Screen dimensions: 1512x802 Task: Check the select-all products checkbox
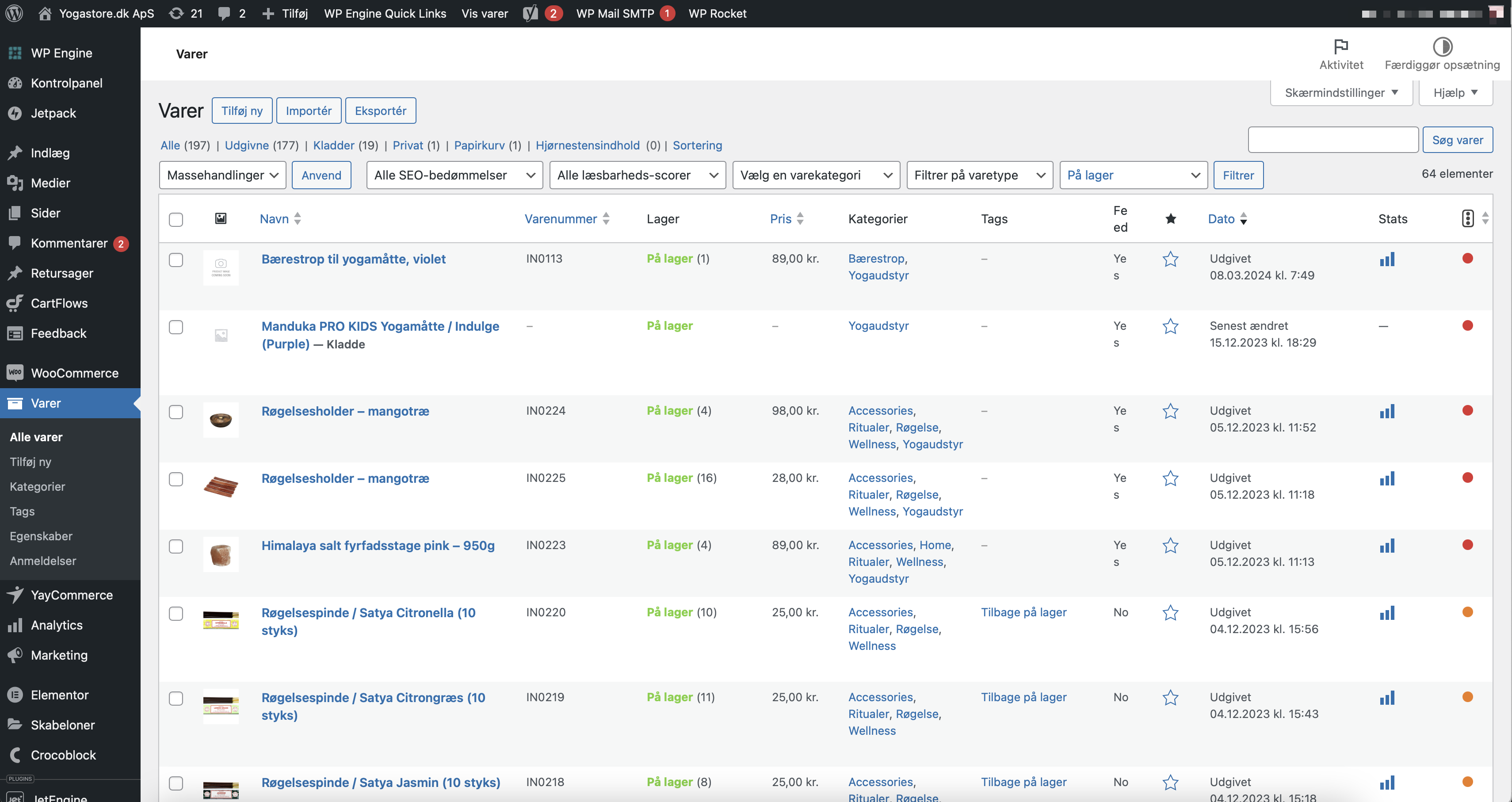tap(176, 219)
